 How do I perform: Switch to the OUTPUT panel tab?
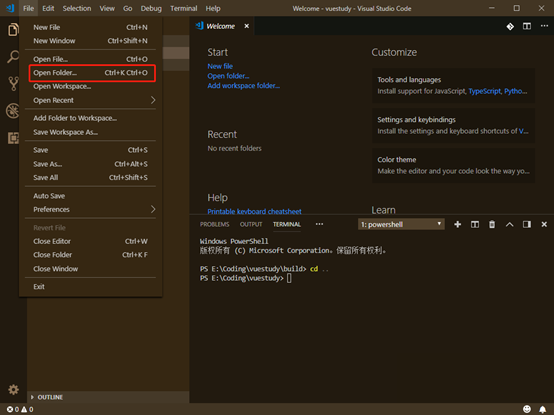pos(251,224)
